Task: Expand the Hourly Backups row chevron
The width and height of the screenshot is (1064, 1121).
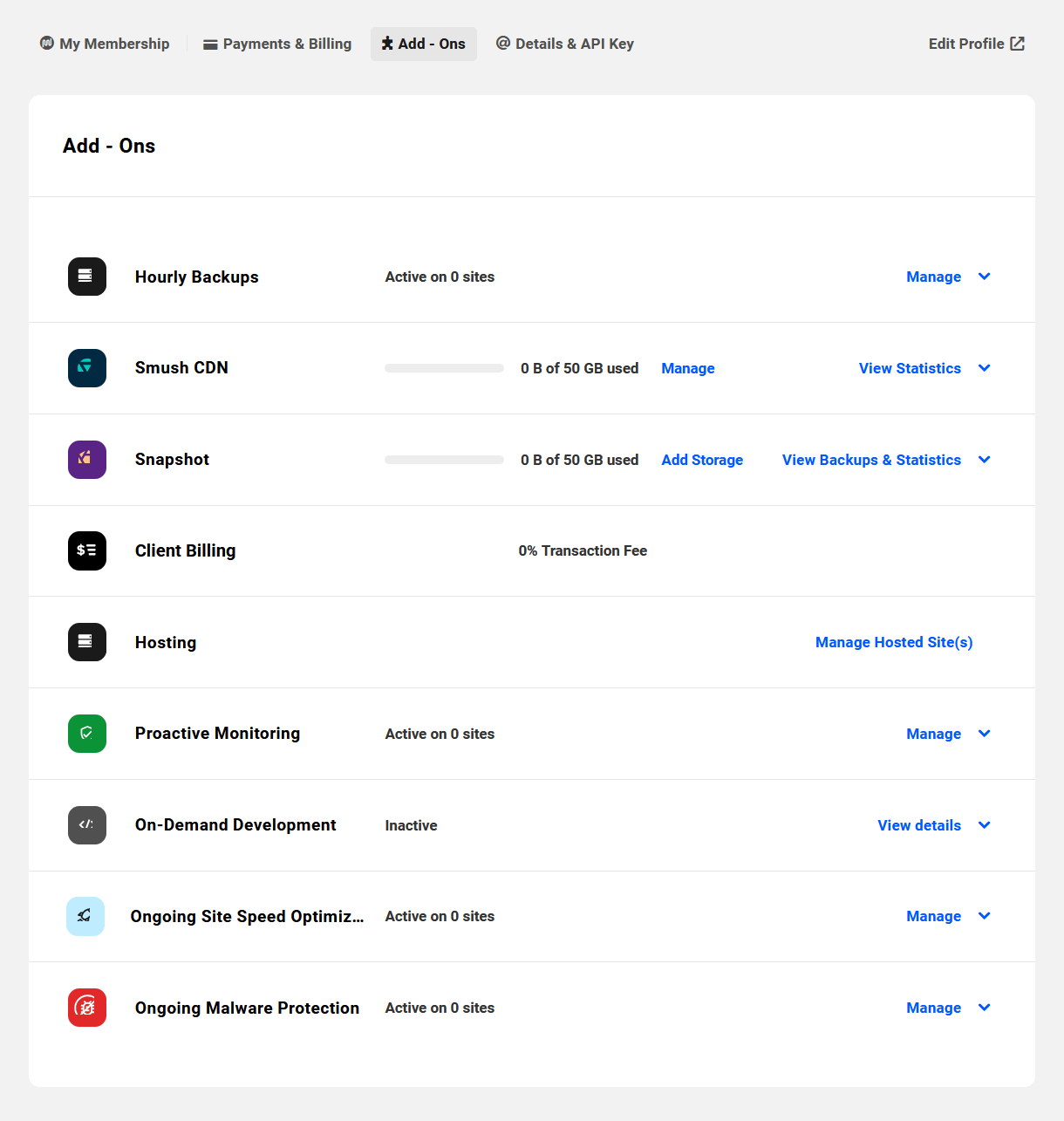Action: 985,277
